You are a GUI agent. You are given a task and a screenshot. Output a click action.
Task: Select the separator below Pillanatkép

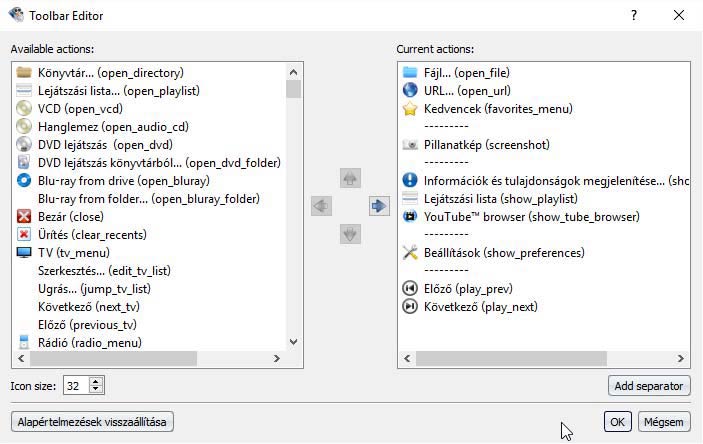[446, 162]
